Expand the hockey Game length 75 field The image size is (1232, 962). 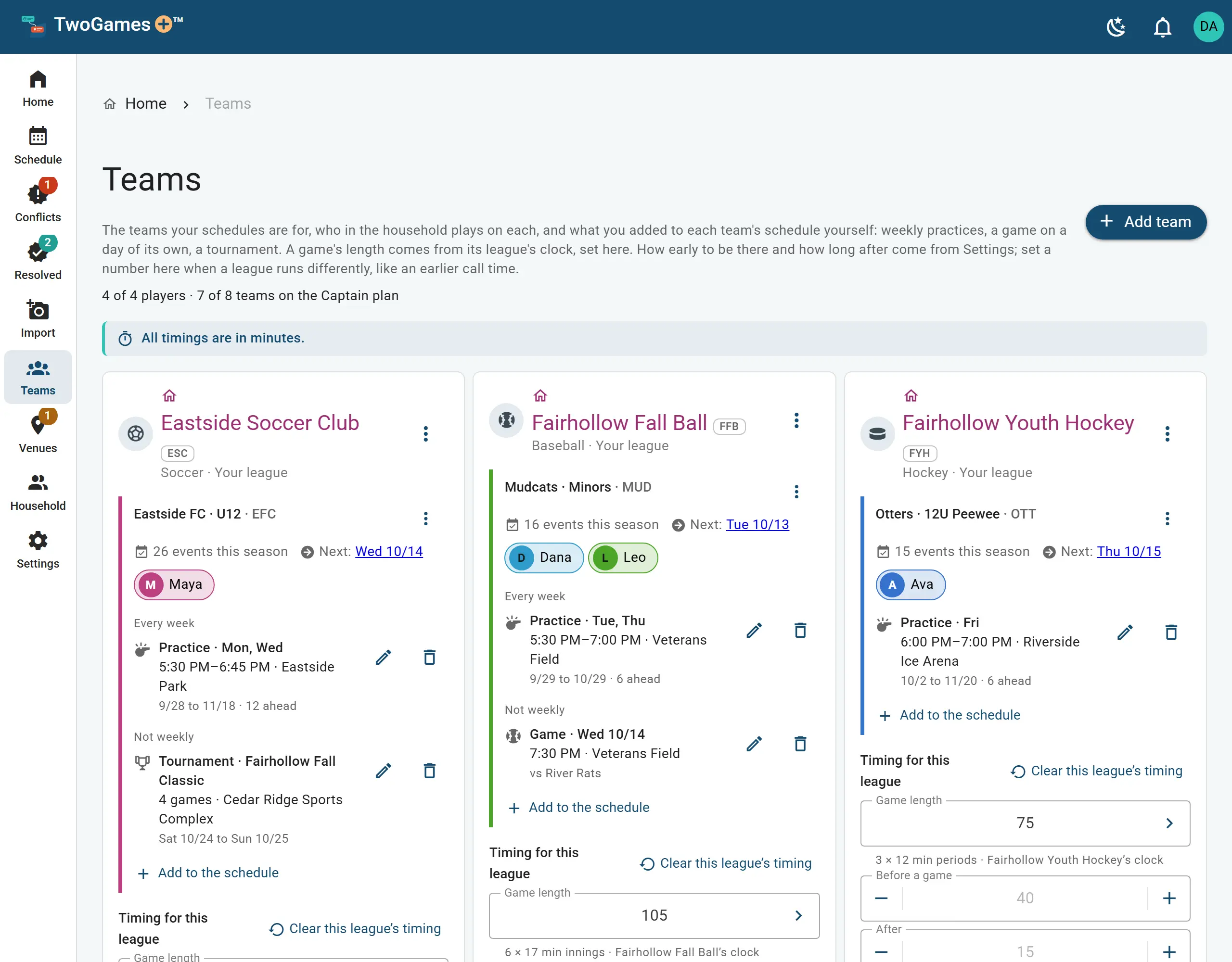(x=1025, y=823)
